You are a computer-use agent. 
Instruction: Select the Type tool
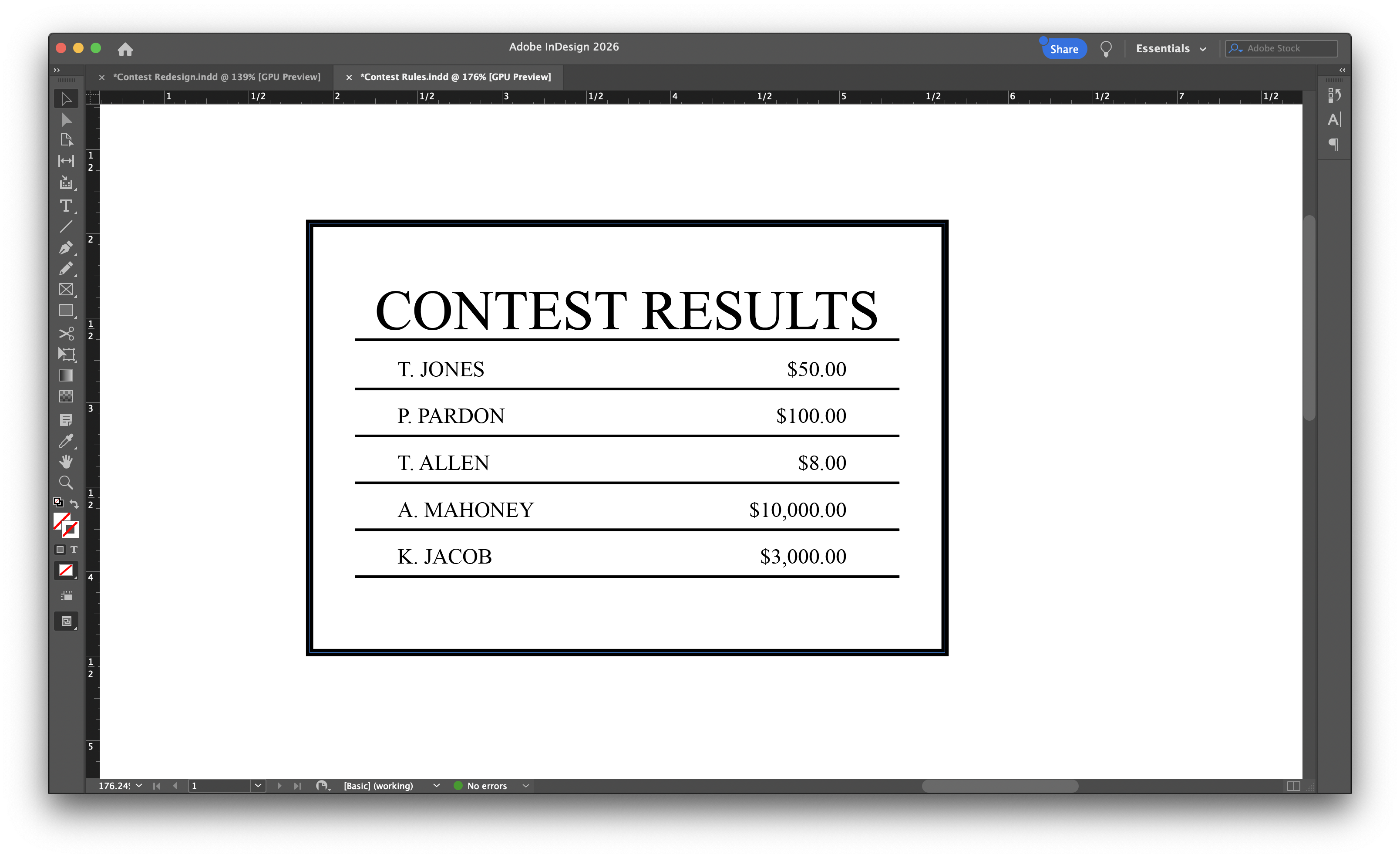(x=67, y=206)
